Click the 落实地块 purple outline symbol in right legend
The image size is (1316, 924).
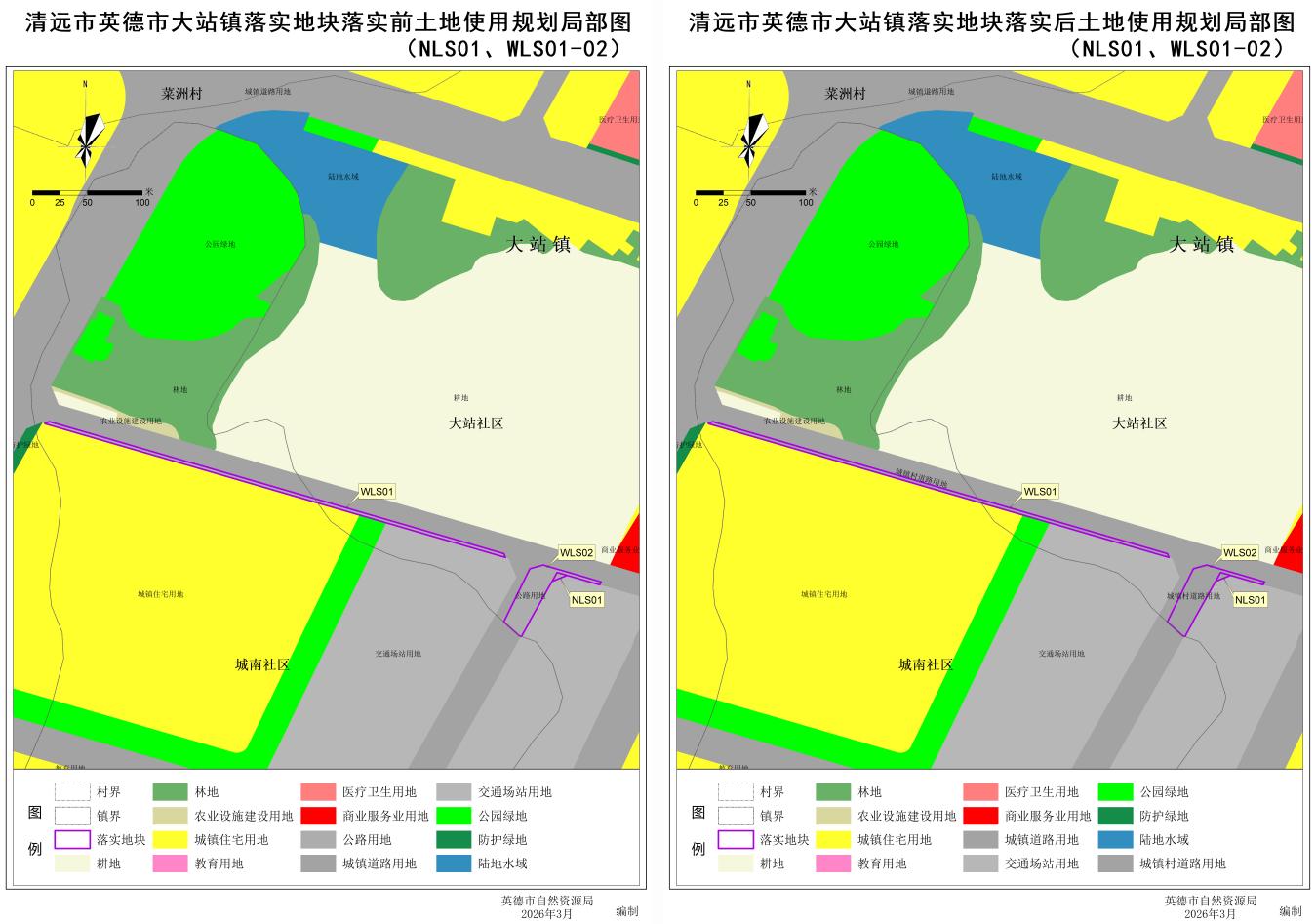[x=736, y=839]
